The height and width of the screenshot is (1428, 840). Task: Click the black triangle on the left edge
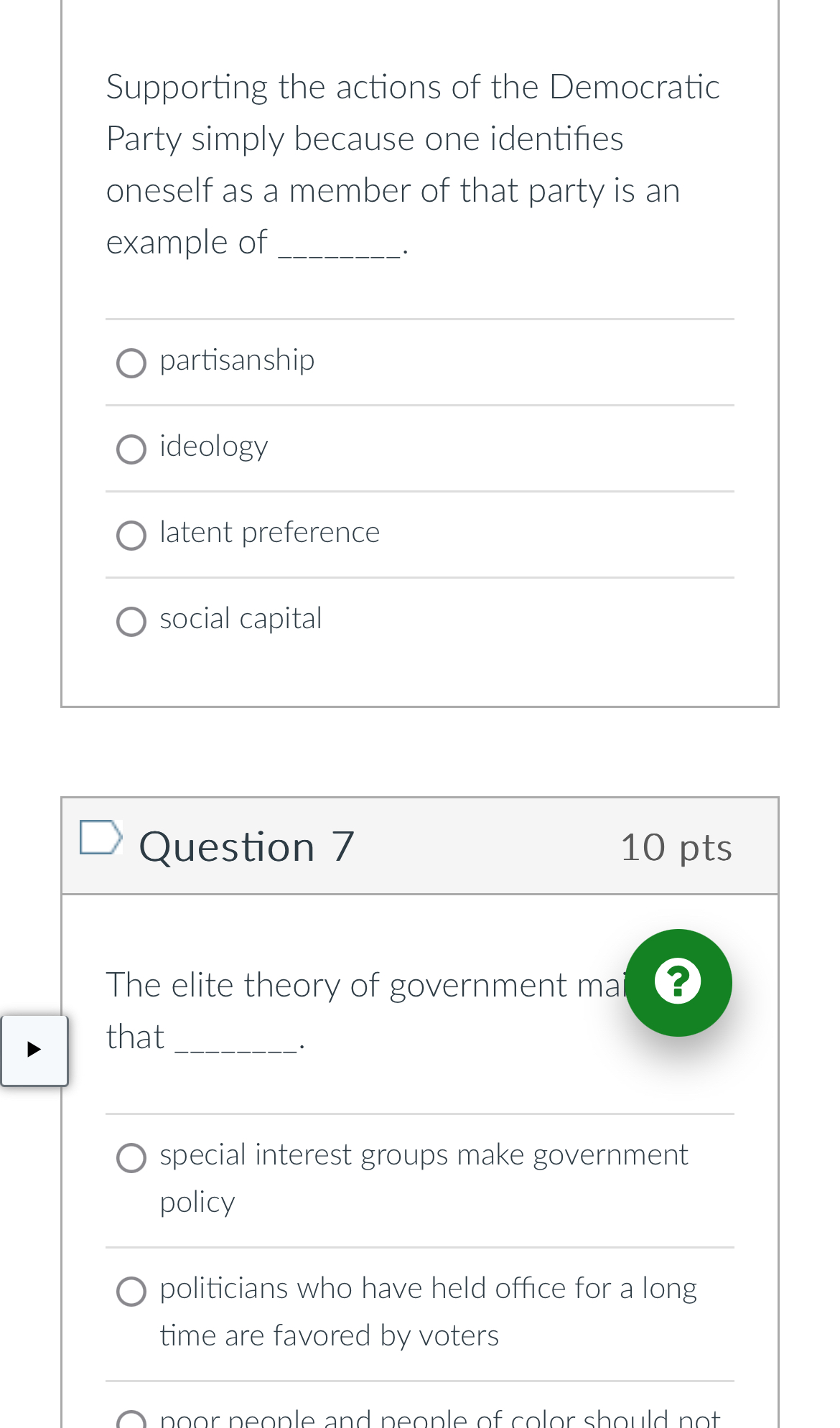pos(34,1050)
